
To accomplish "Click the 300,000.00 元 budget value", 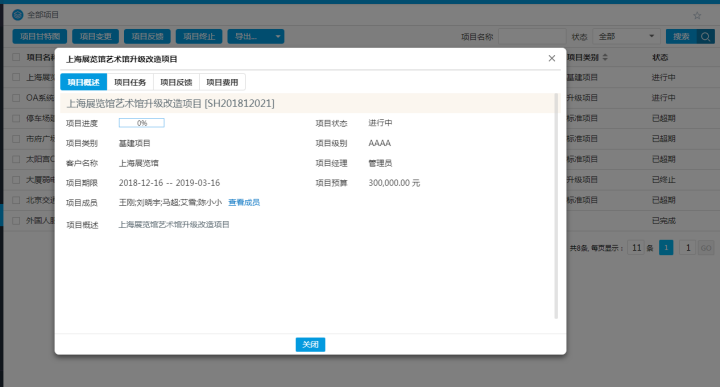I will tap(394, 183).
